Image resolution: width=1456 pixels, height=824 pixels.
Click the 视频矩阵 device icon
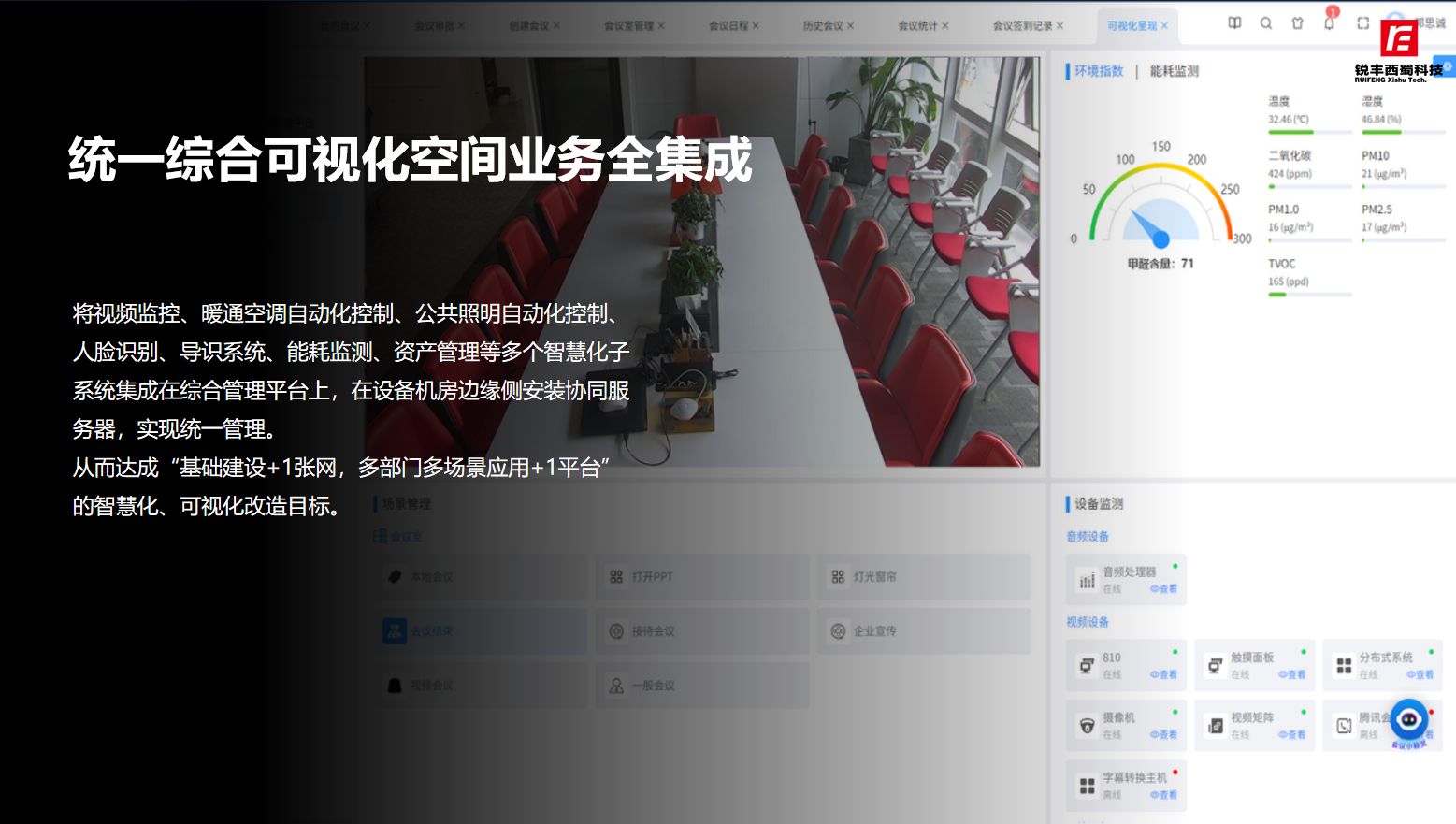[x=1215, y=726]
